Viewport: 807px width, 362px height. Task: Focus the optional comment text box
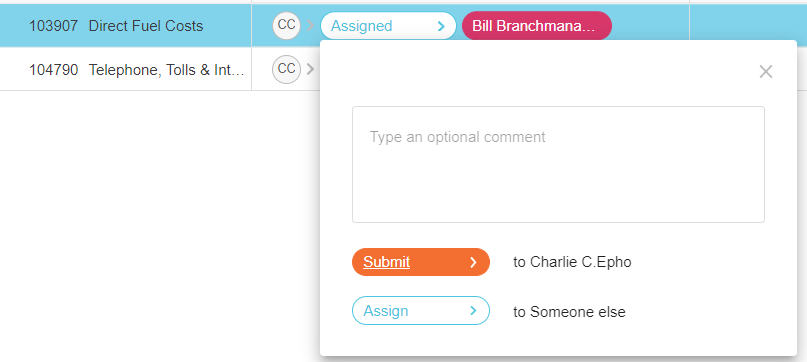tap(558, 164)
